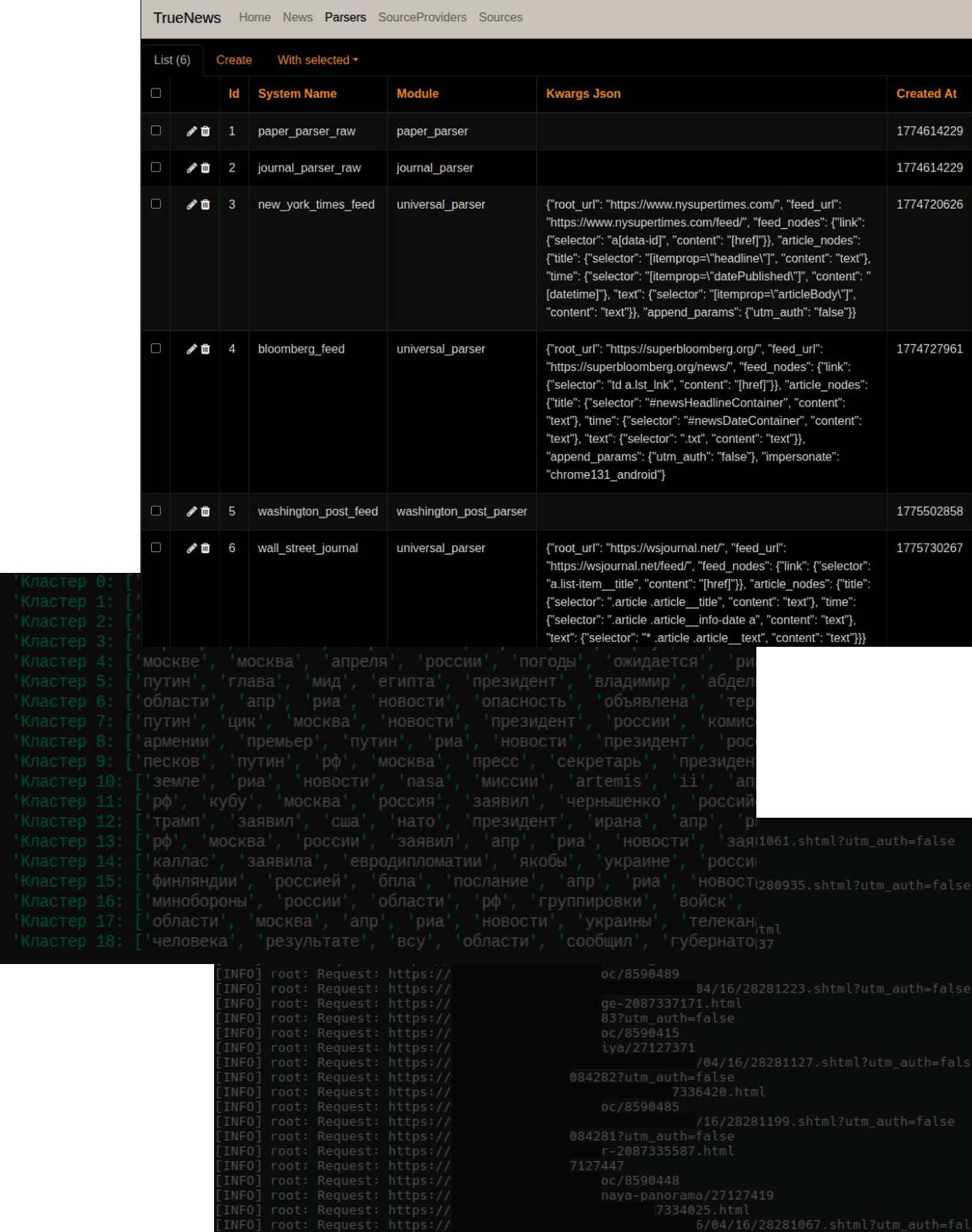Click pencil icon for journal_parser_raw row

pos(192,168)
